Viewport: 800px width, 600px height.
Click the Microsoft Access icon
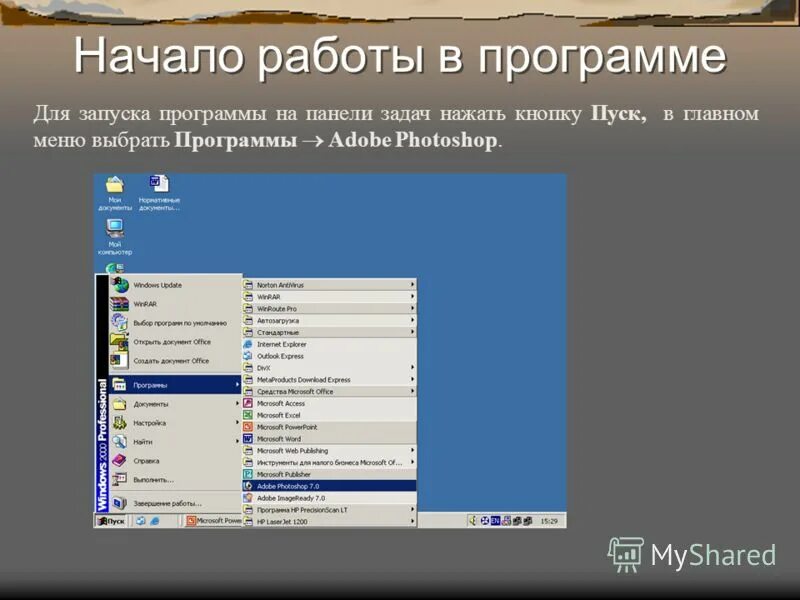(248, 404)
